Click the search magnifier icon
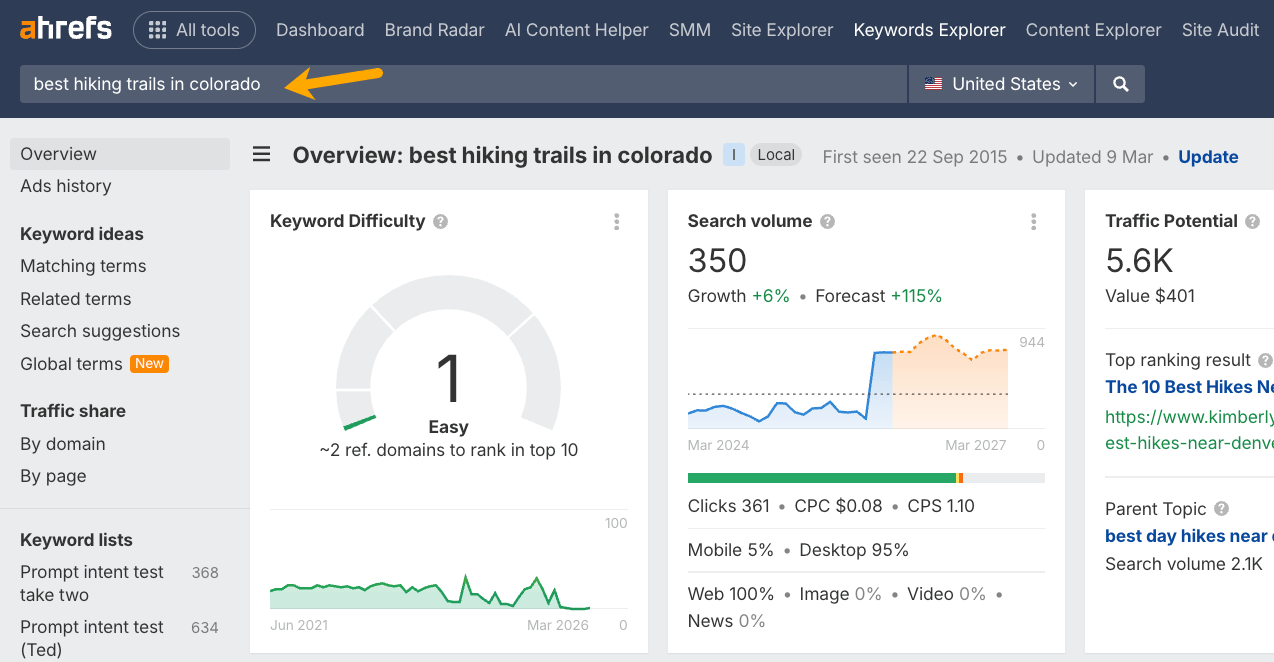 point(1119,83)
